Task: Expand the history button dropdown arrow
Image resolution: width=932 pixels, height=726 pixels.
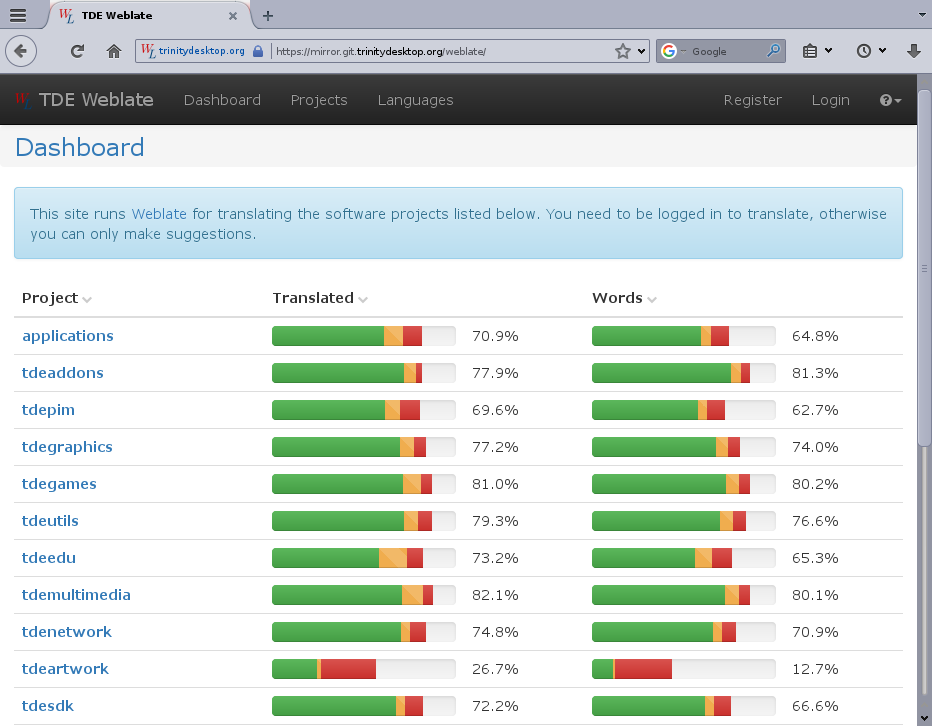Action: click(x=882, y=51)
